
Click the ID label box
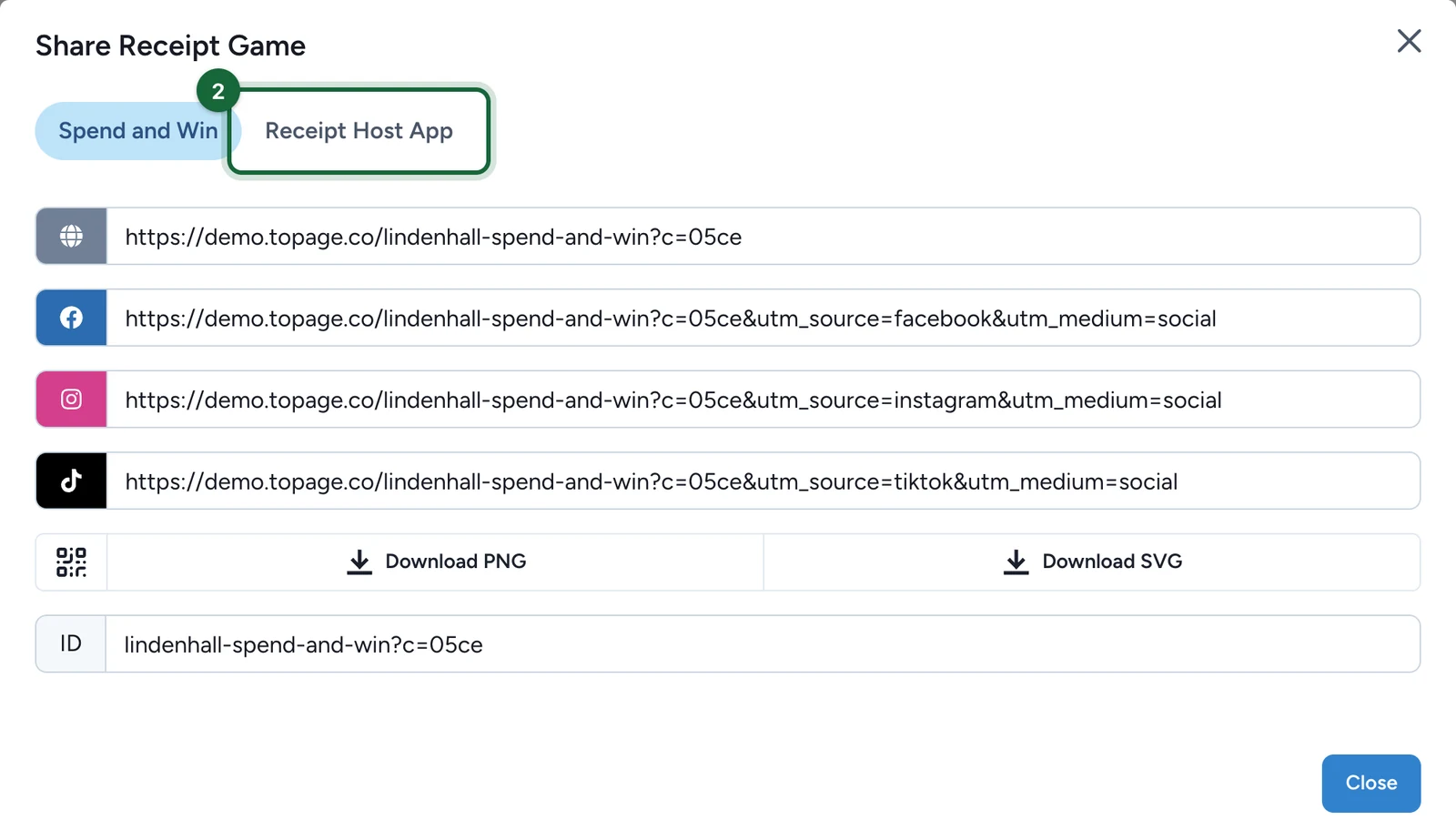(x=71, y=644)
